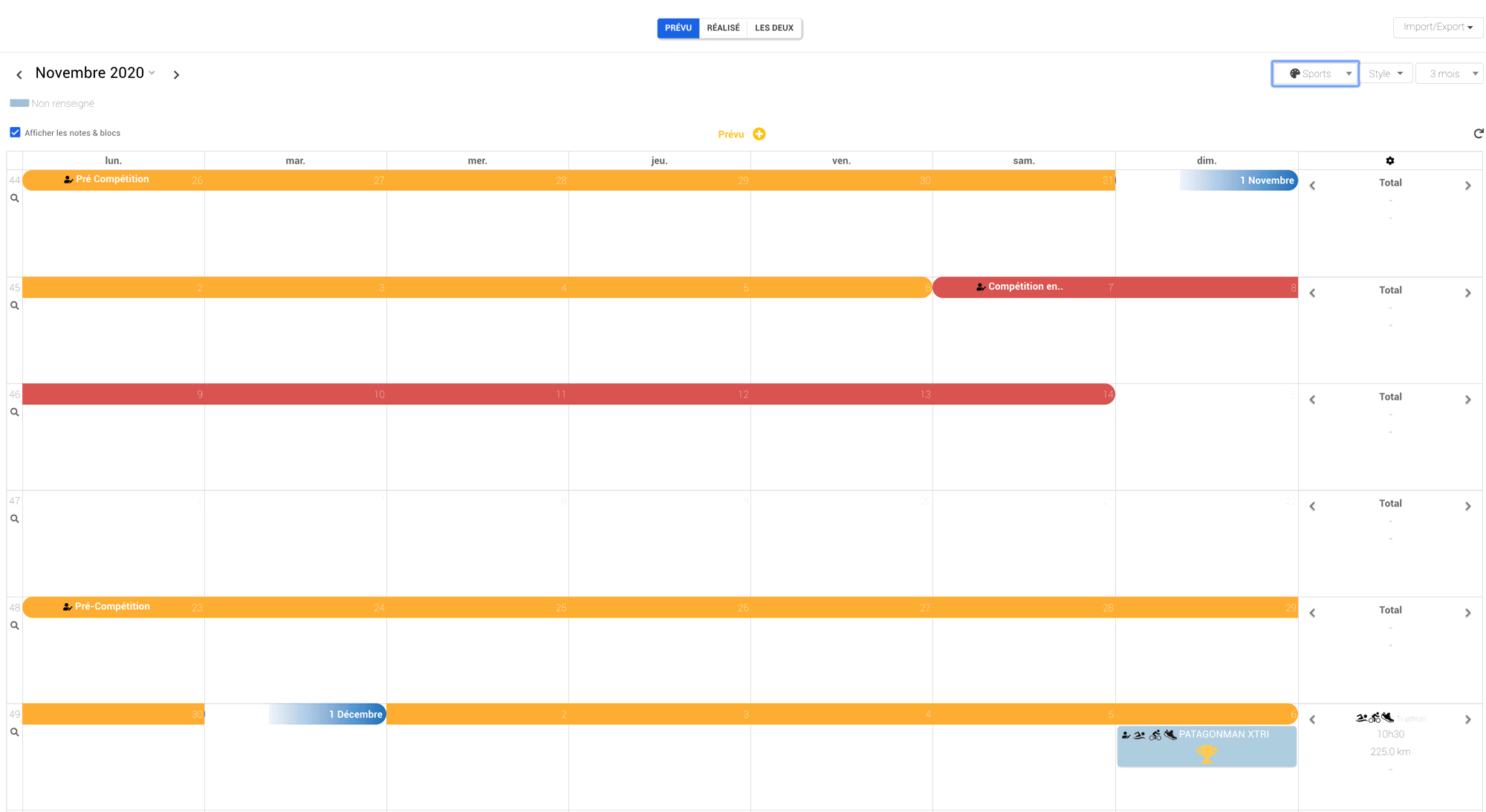Click the Non renseigné legend color swatch
The image size is (1486, 812).
(19, 103)
